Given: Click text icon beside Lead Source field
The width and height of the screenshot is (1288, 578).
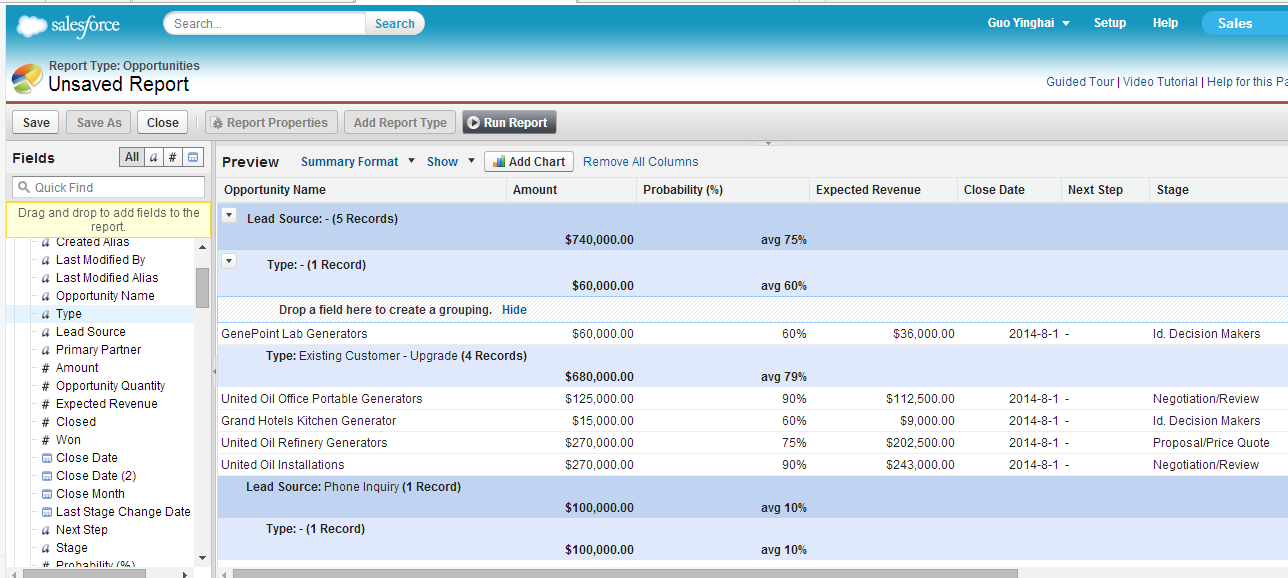Looking at the screenshot, I should tap(46, 332).
